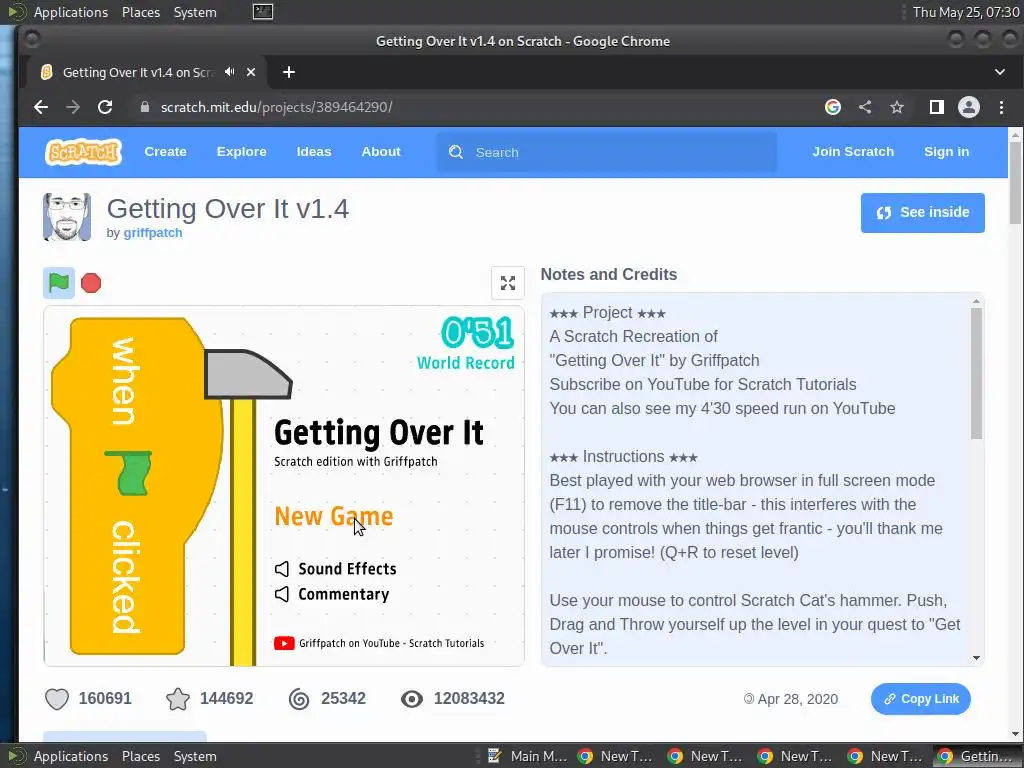The image size is (1024, 768).
Task: Reload the page in Chrome
Action: (105, 107)
